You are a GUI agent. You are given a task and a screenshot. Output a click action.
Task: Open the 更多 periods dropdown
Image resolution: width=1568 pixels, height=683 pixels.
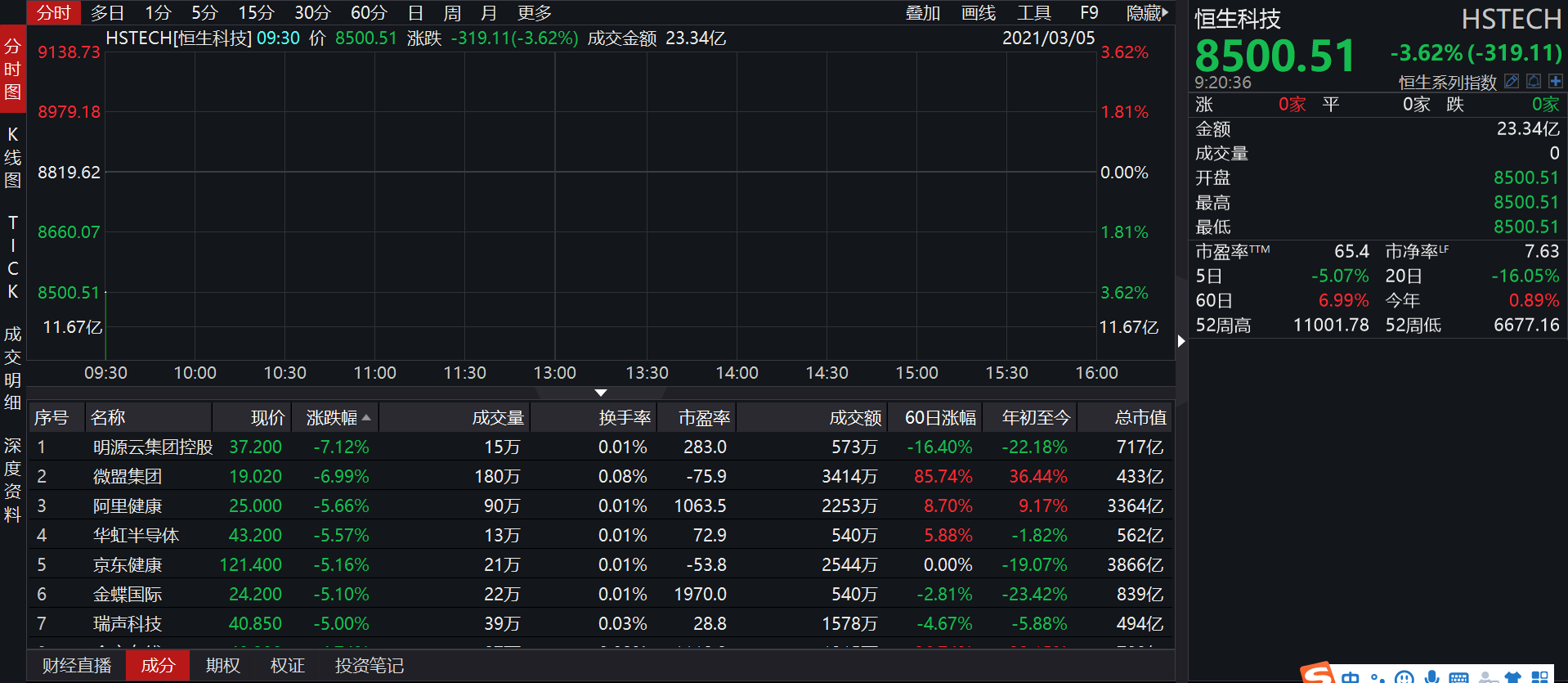(x=535, y=12)
